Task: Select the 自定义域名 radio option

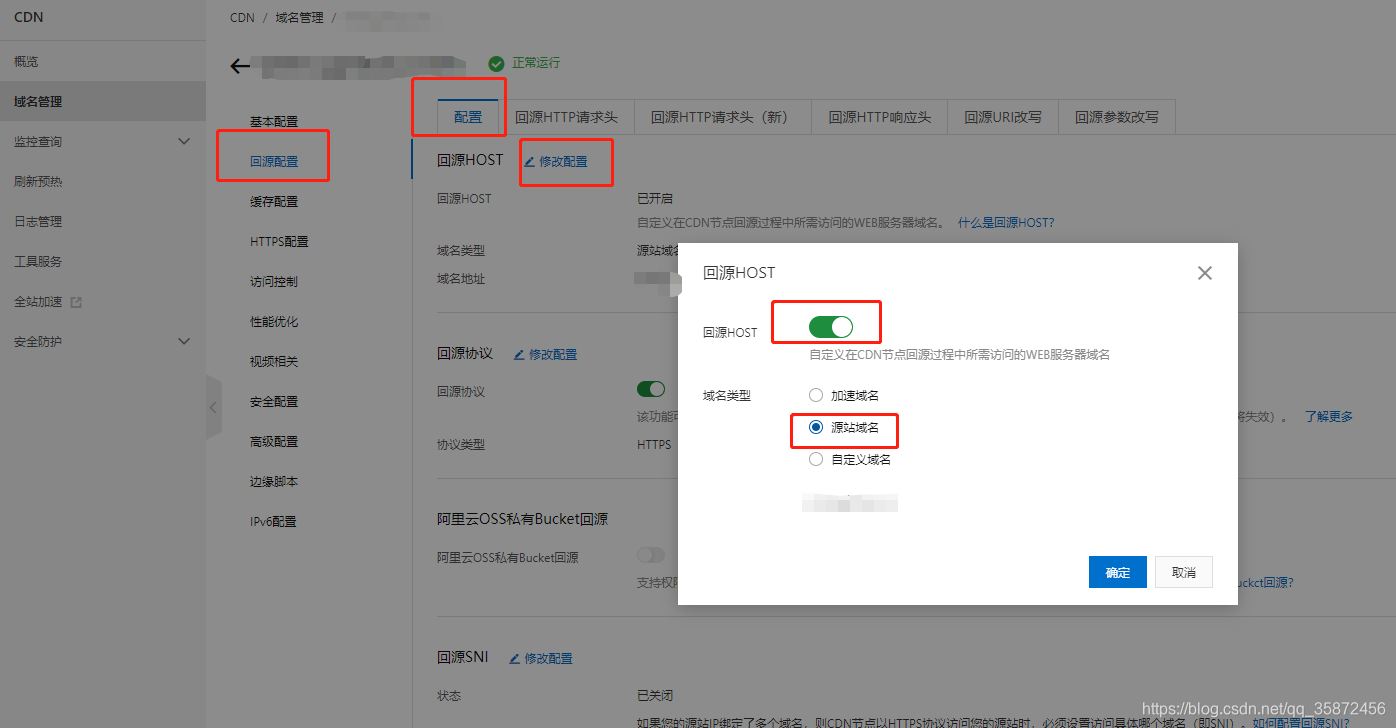Action: (816, 459)
